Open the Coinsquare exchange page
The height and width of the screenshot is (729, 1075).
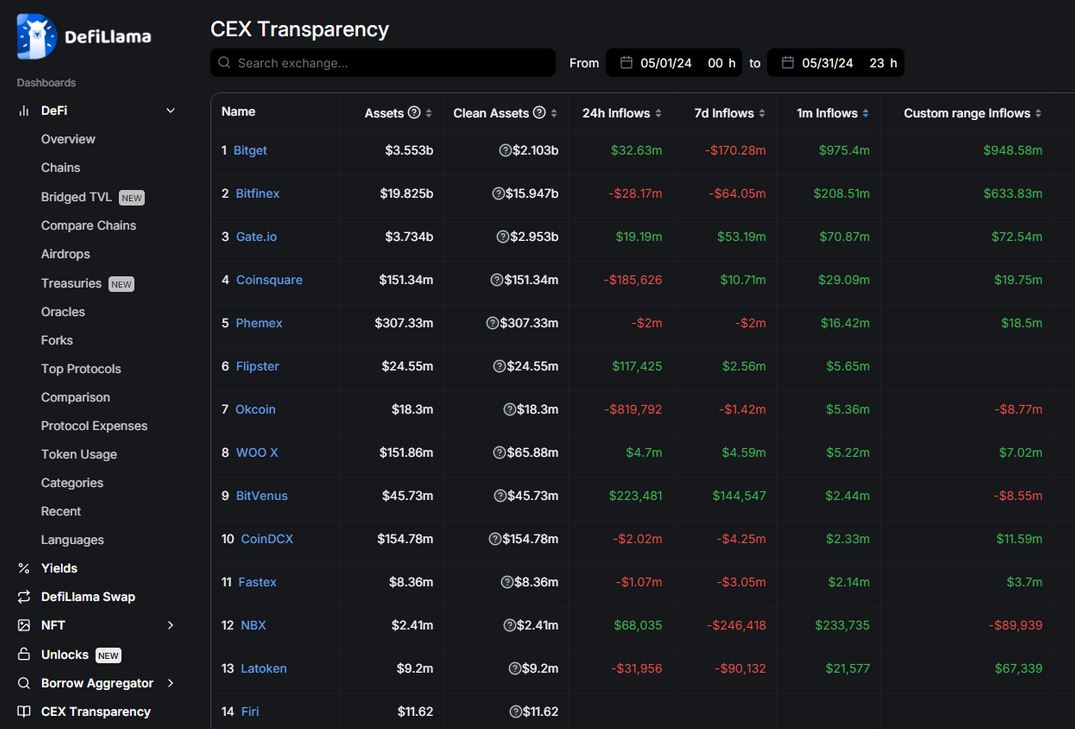(269, 280)
